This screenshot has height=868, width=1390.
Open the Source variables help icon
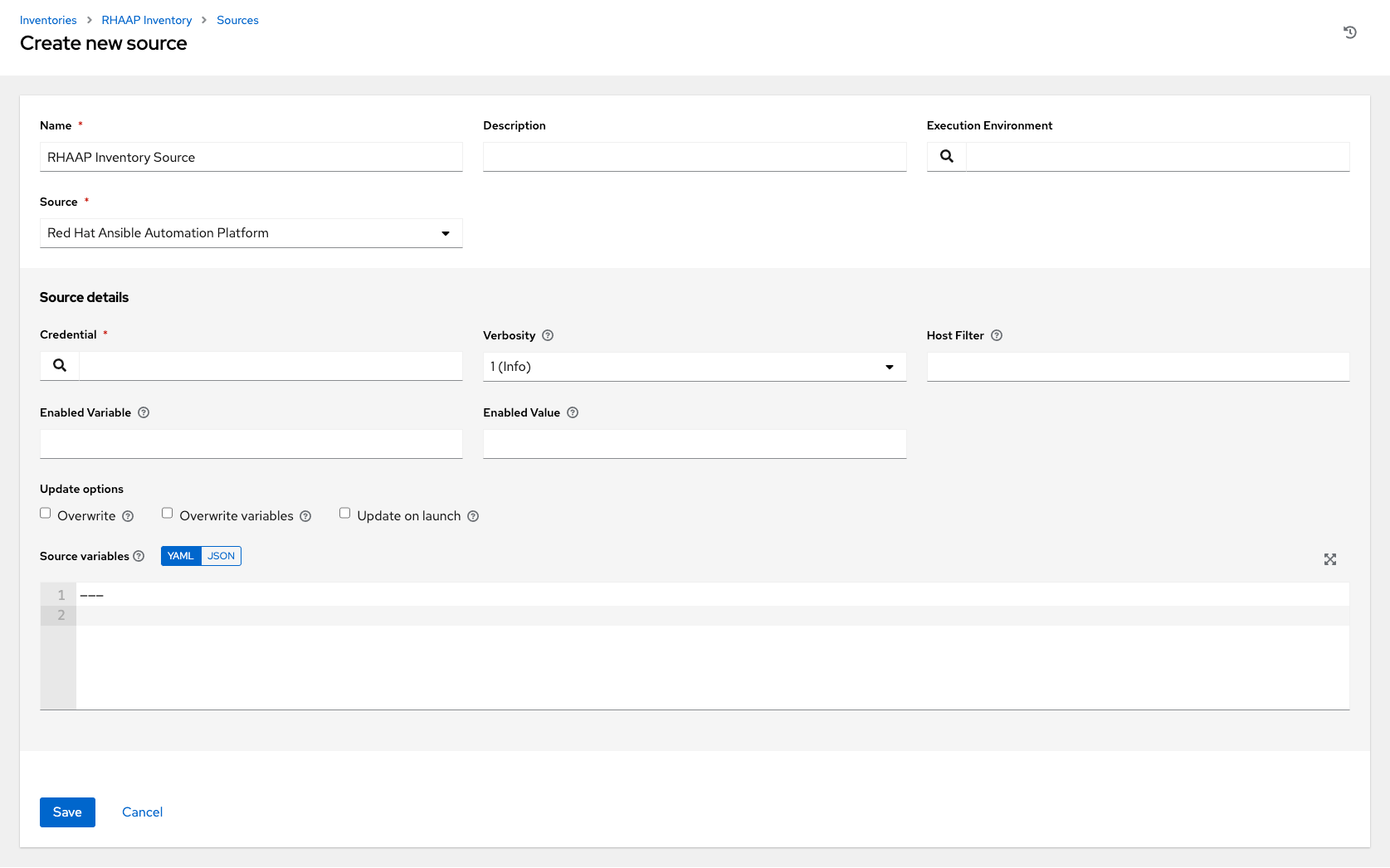coord(137,556)
